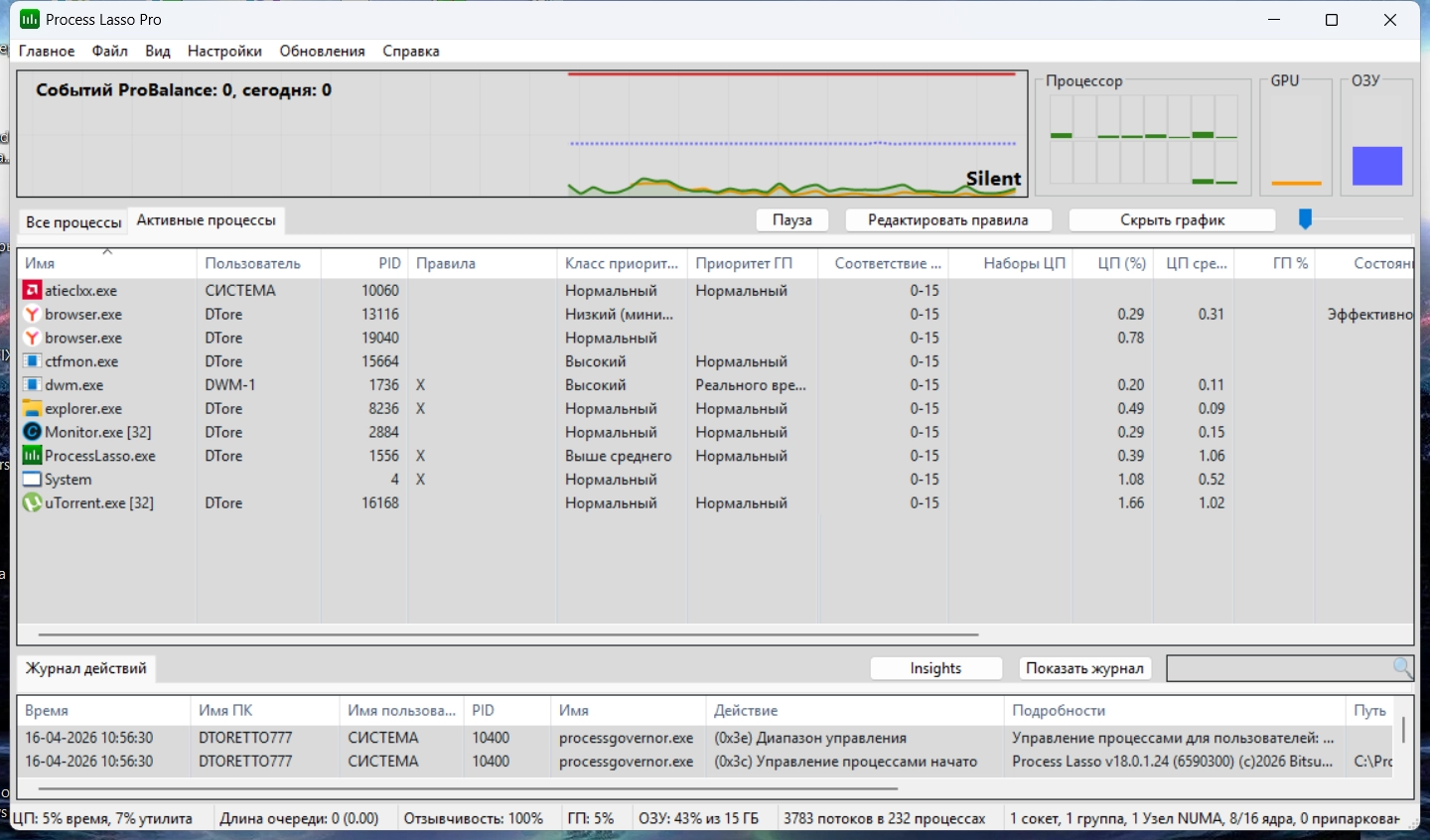The height and width of the screenshot is (840, 1430).
Task: Click the Пауза button
Action: [792, 220]
